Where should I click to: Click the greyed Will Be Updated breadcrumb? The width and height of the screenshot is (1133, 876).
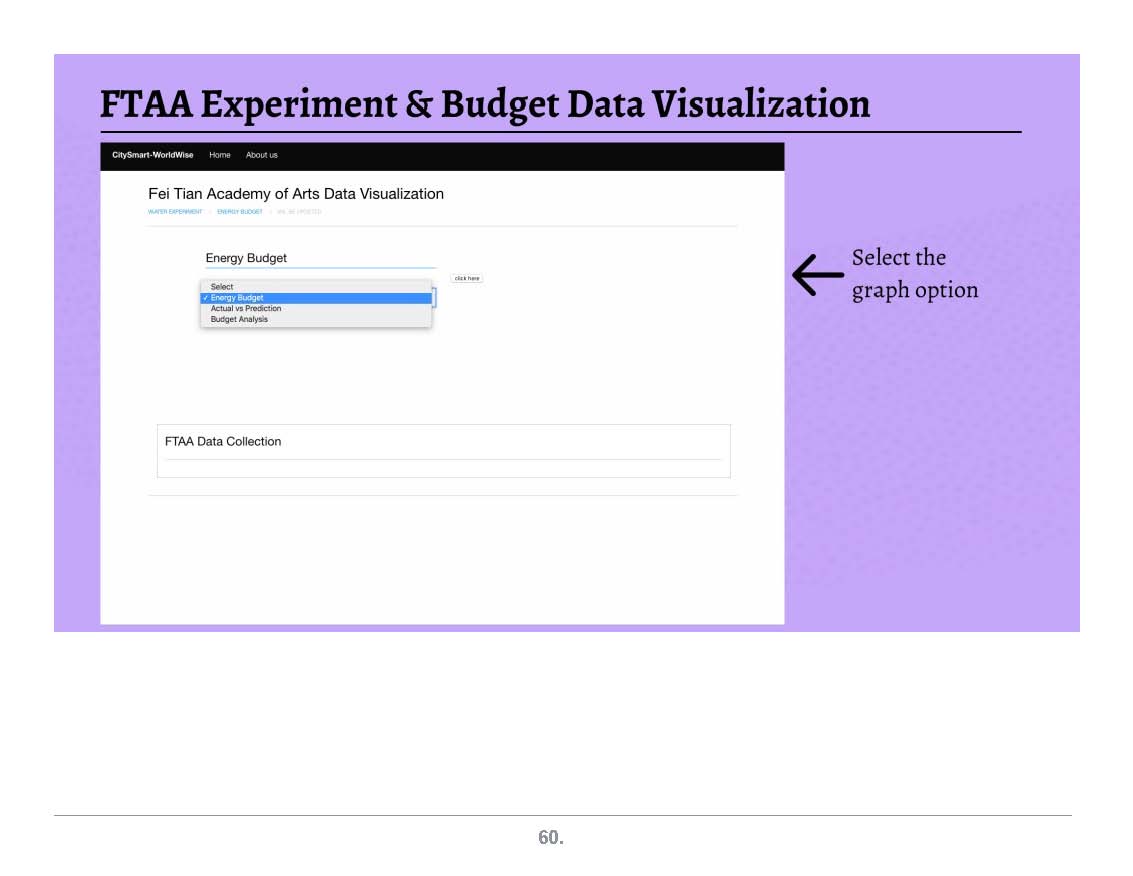pos(299,212)
